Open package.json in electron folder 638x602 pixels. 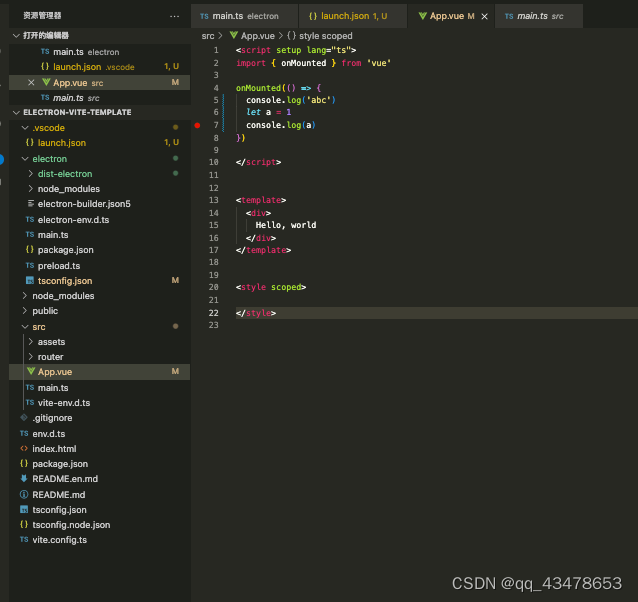(x=99, y=250)
